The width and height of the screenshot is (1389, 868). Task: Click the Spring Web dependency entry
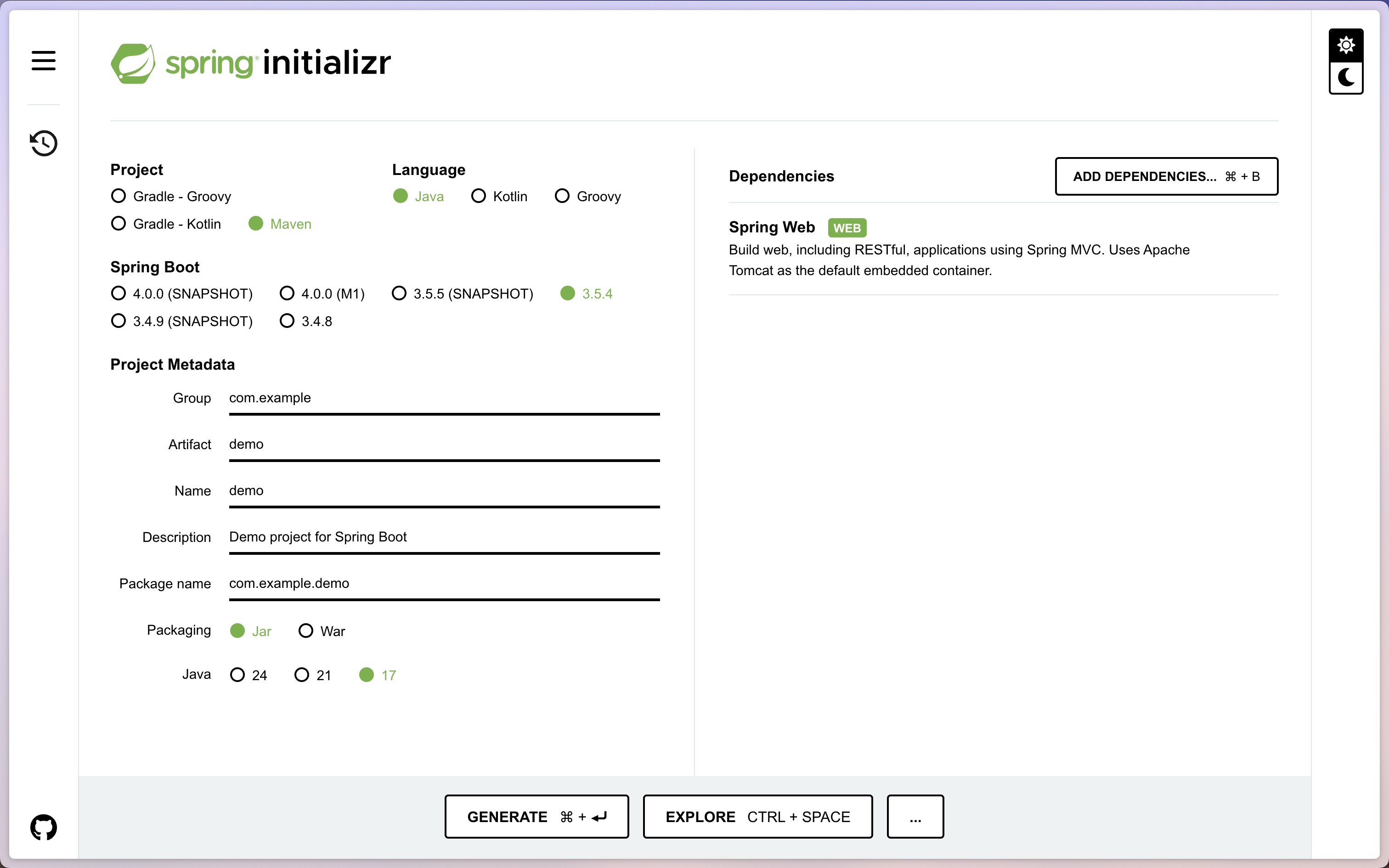coord(1003,248)
